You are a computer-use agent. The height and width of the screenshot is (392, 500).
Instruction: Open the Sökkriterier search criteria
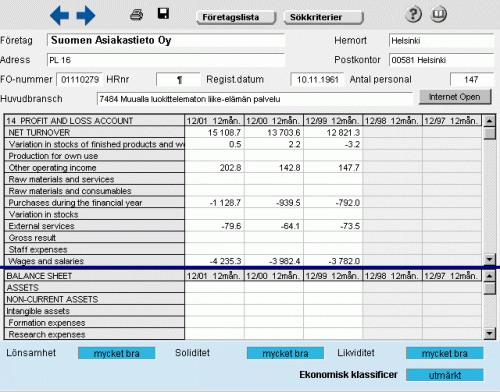click(323, 17)
